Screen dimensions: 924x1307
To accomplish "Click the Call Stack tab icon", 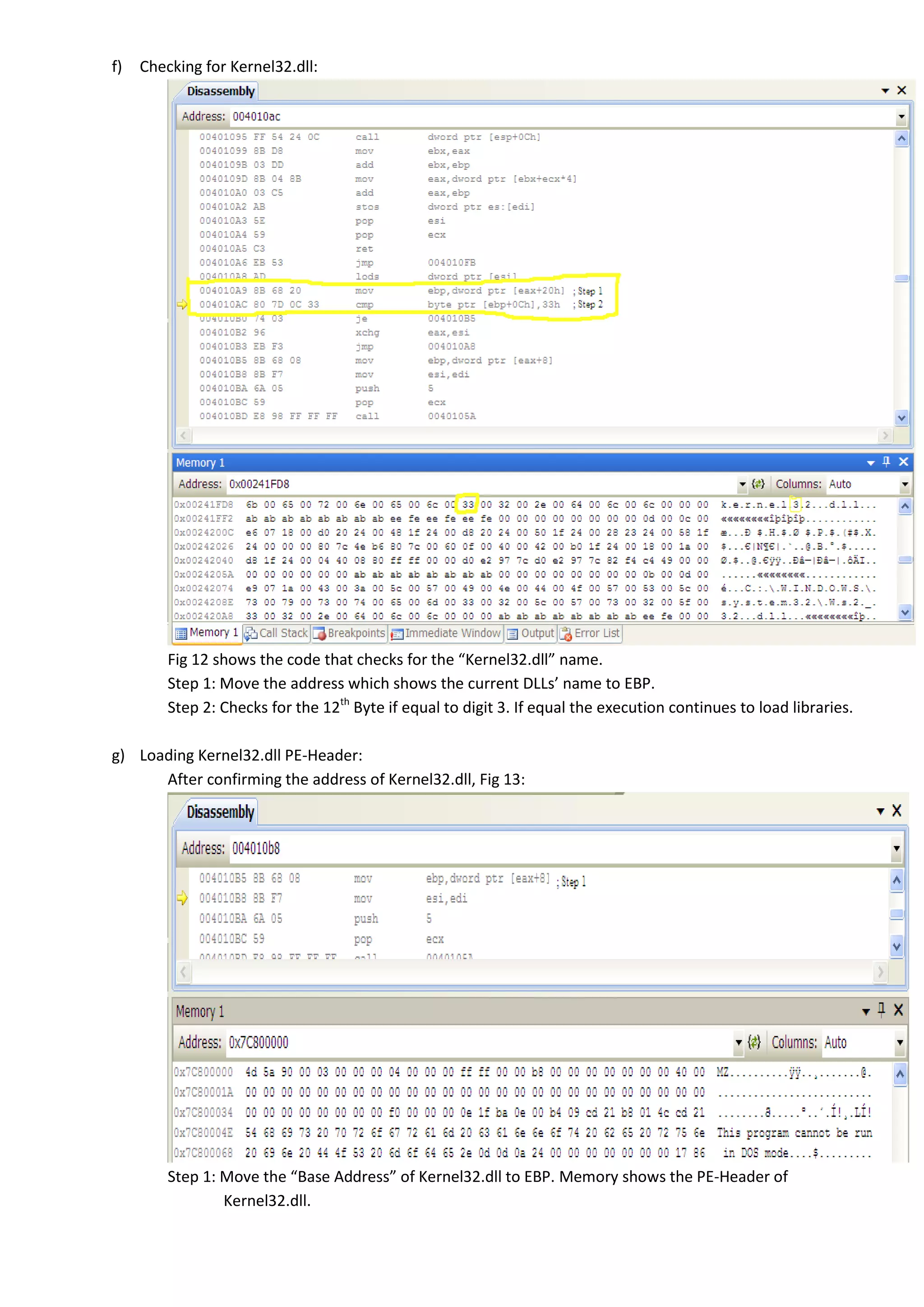I will [x=251, y=634].
